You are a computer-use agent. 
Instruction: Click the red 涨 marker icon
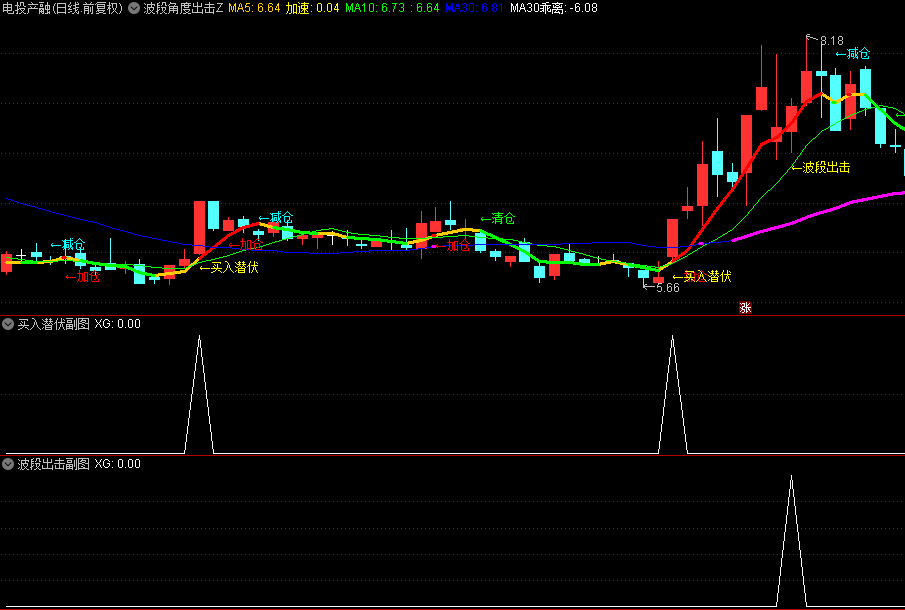[745, 308]
